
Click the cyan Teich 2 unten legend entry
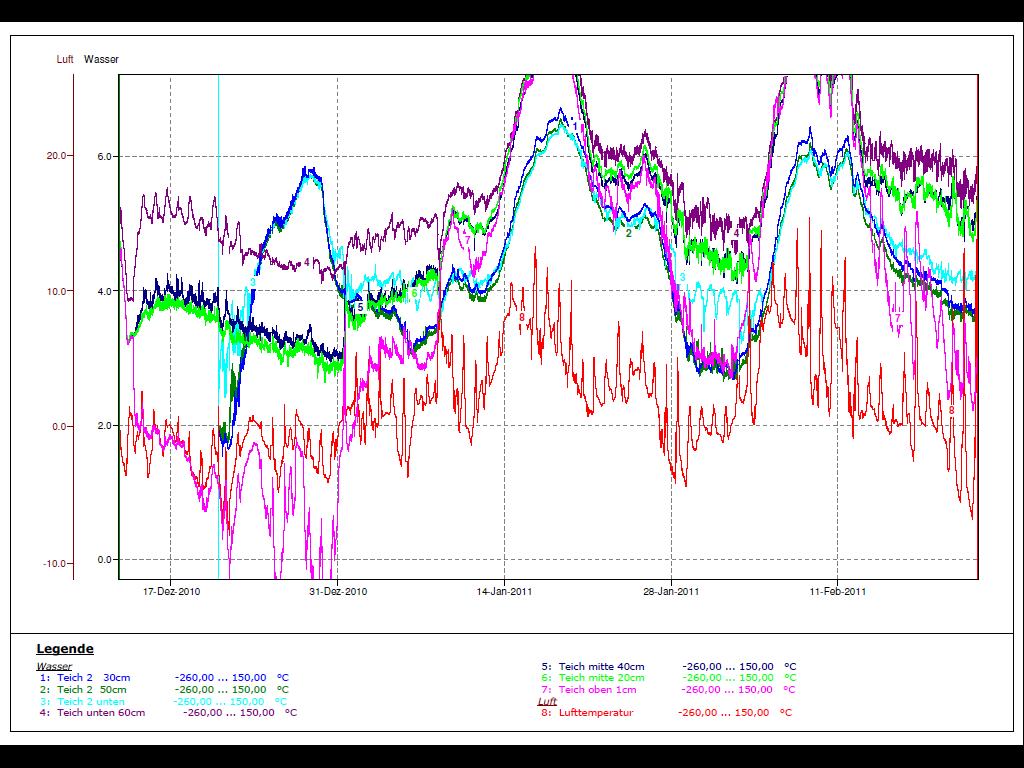[91, 702]
